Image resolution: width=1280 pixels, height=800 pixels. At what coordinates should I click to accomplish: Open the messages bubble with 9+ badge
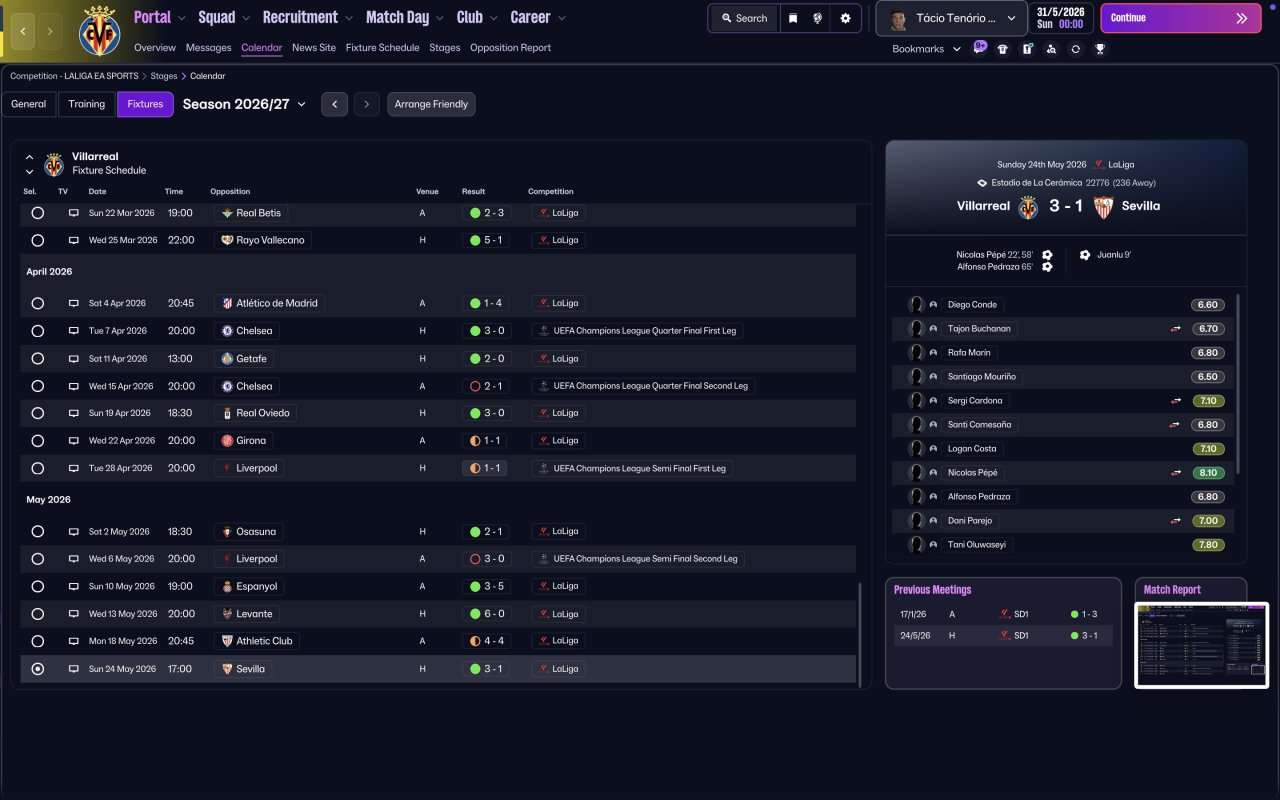tap(979, 48)
